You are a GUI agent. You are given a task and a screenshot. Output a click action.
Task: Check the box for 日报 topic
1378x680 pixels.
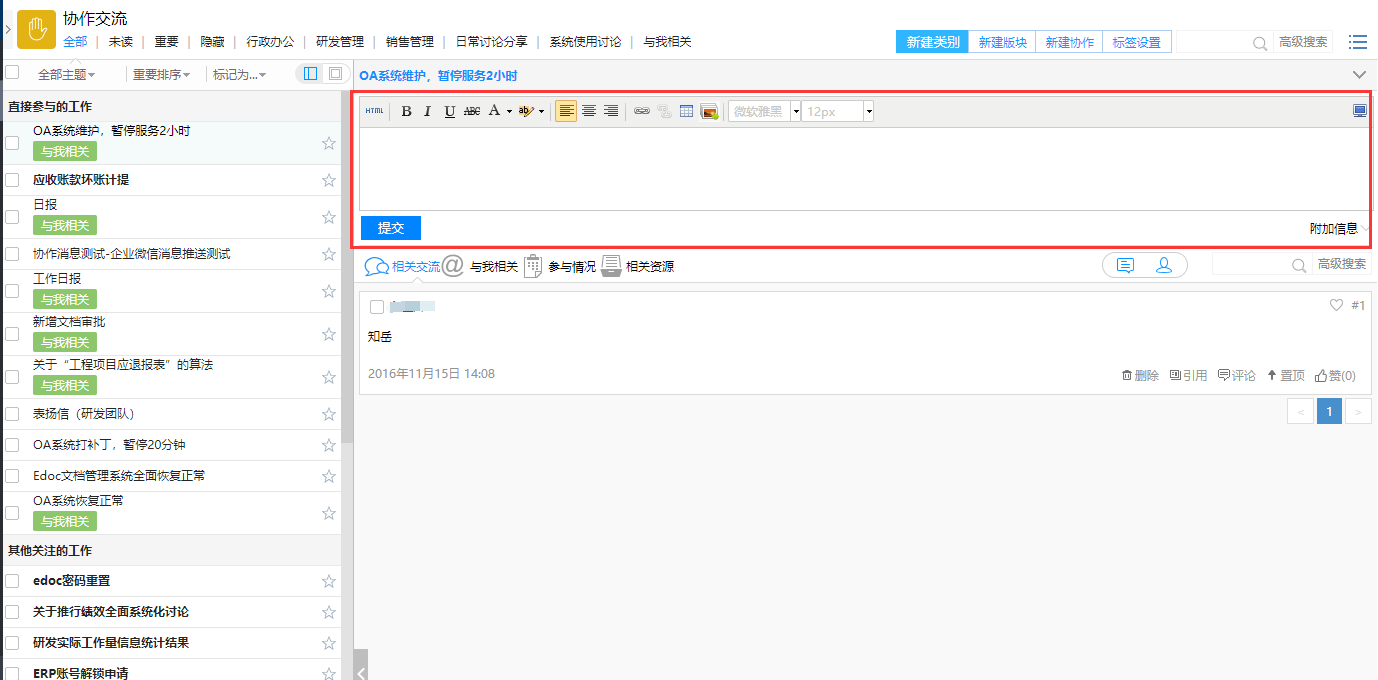(x=12, y=216)
